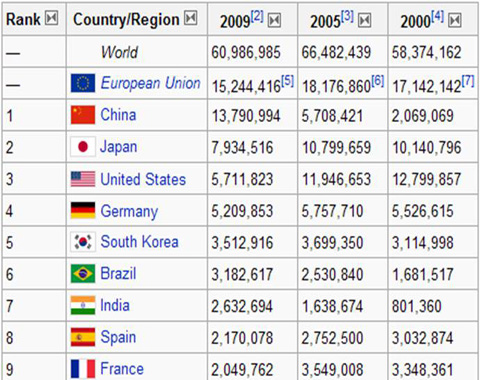The height and width of the screenshot is (380, 480).
Task: Click the South Korea flag icon
Action: 83,242
